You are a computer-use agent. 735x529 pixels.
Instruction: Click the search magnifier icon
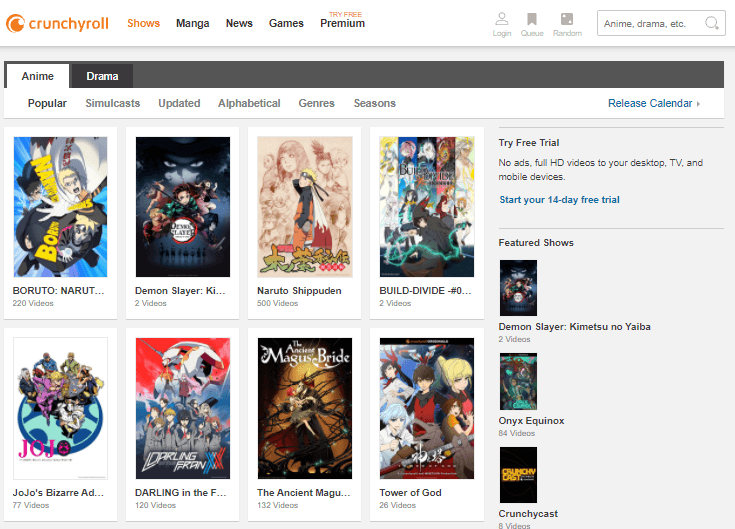coord(712,22)
